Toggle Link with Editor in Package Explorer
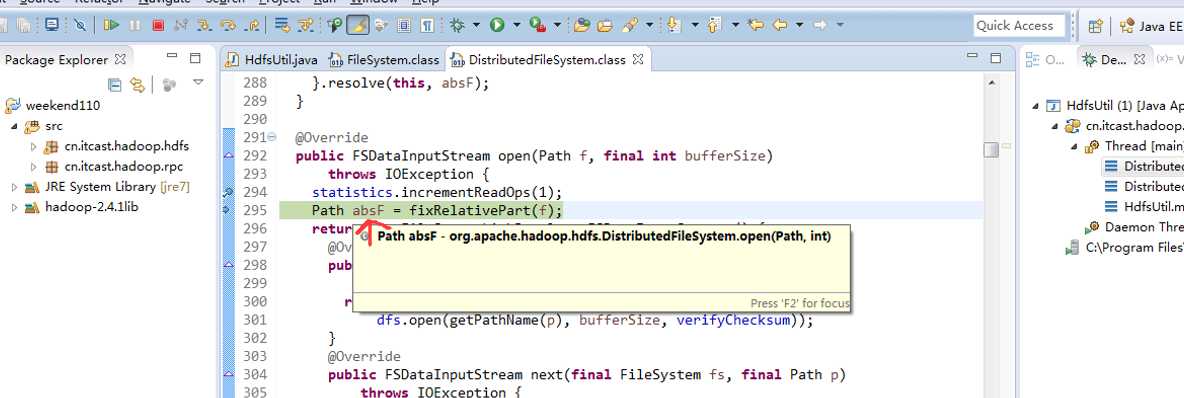The image size is (1184, 398). 137,84
